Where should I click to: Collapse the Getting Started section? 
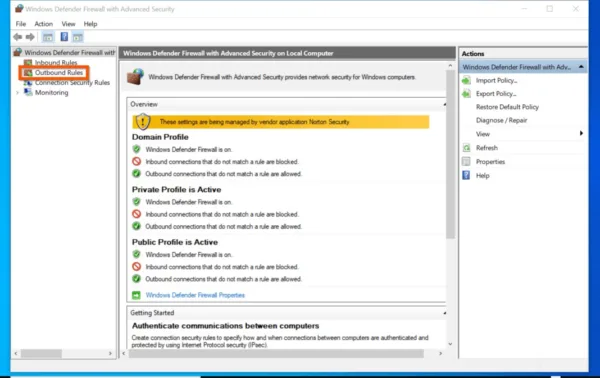[444, 313]
